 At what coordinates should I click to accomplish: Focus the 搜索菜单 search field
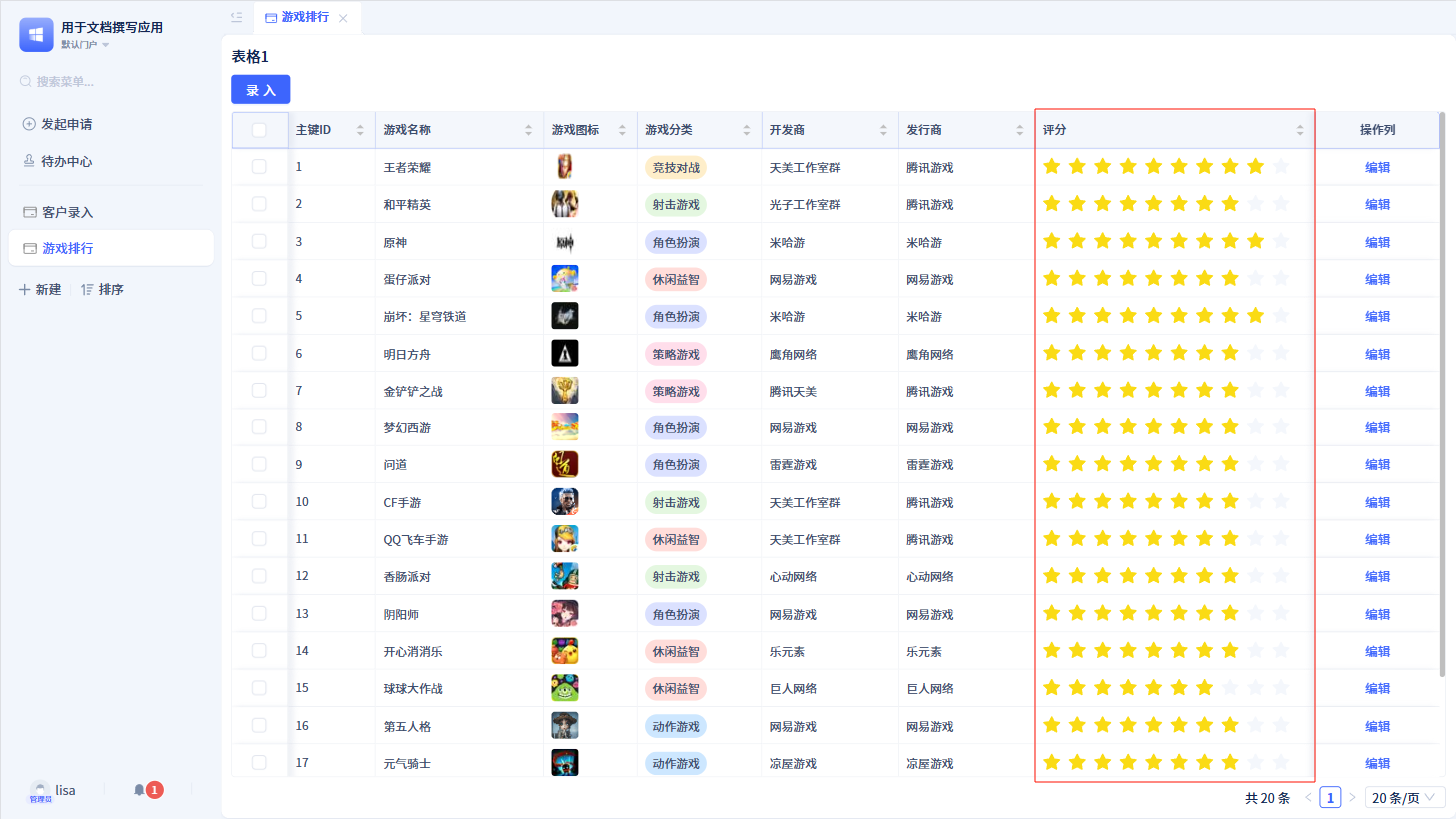pos(110,81)
